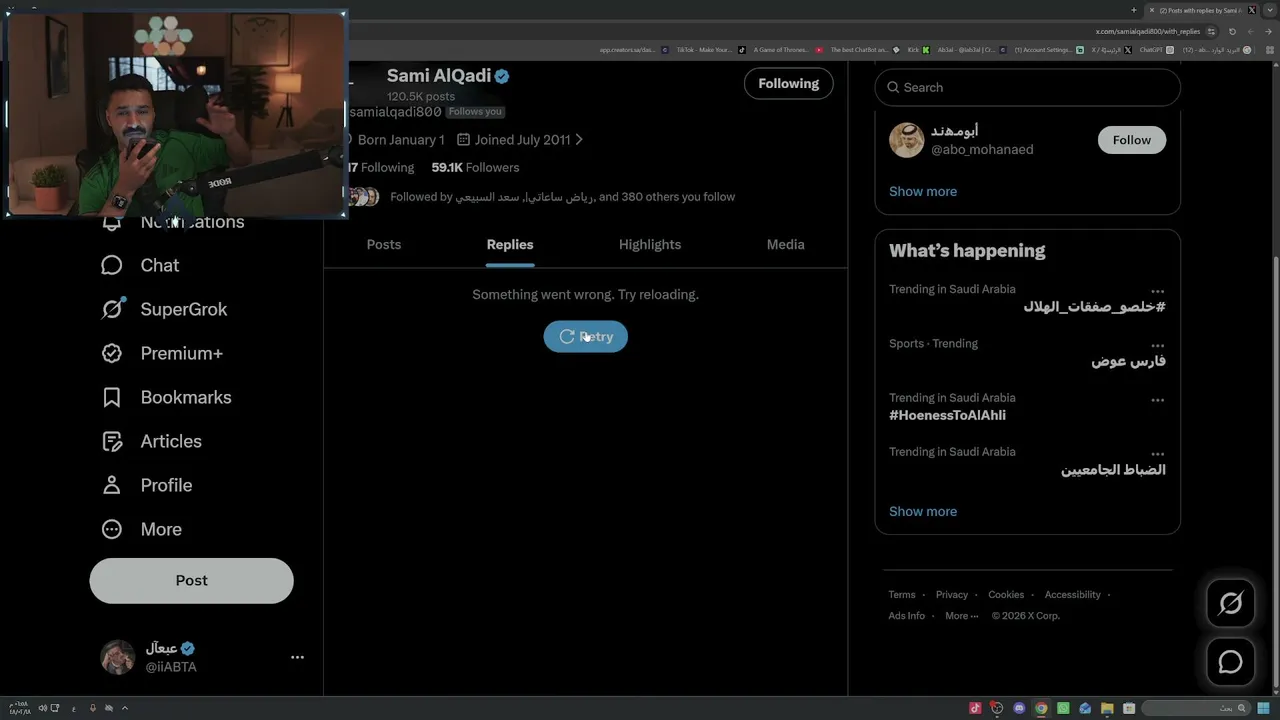The height and width of the screenshot is (720, 1280).
Task: Open the Privacy footer link
Action: tap(952, 594)
